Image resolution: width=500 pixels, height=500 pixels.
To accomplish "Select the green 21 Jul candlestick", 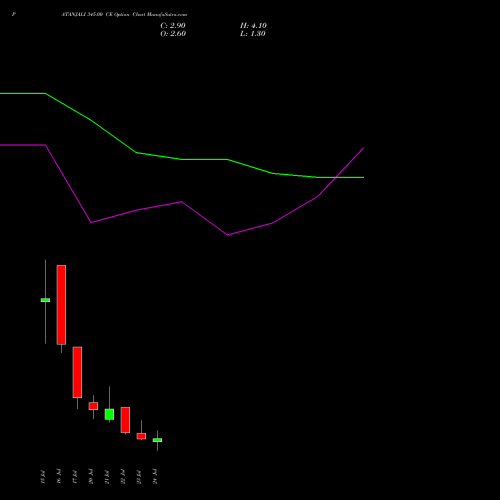I will pos(109,414).
